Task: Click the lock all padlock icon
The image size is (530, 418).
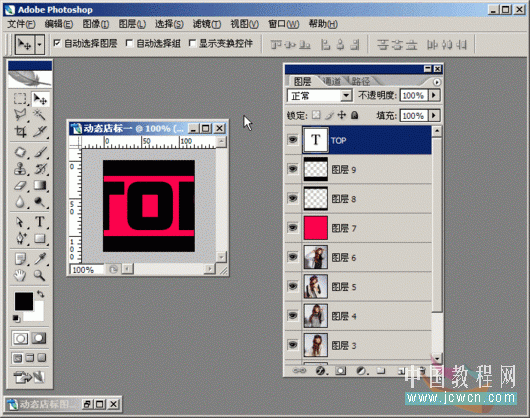Action: (x=354, y=115)
